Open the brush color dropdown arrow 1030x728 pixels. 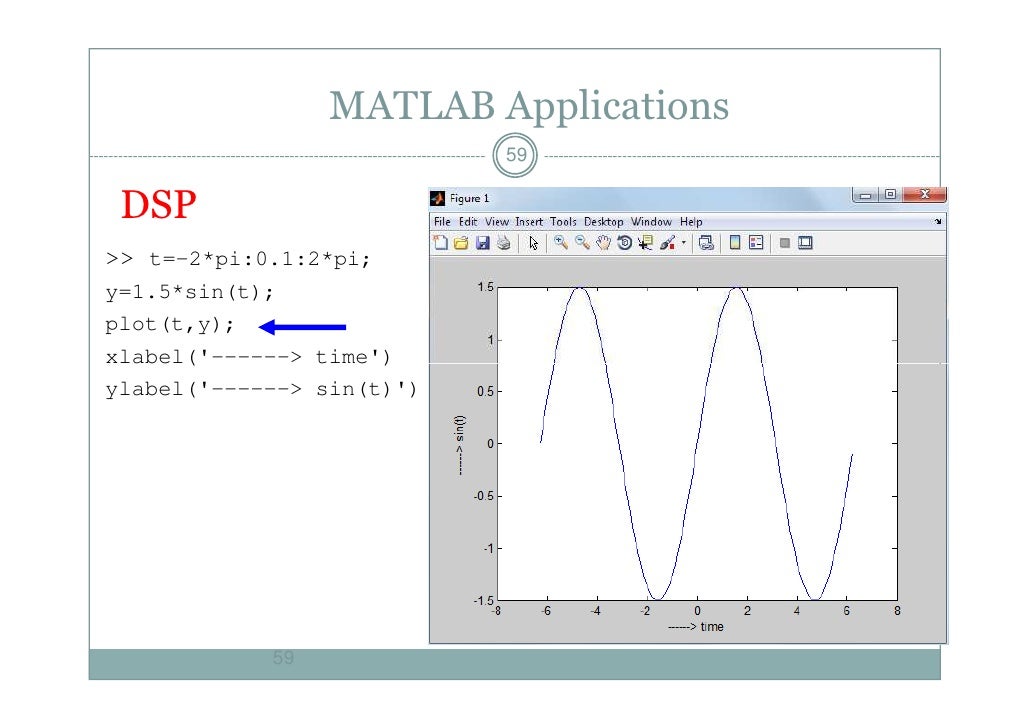(x=684, y=243)
